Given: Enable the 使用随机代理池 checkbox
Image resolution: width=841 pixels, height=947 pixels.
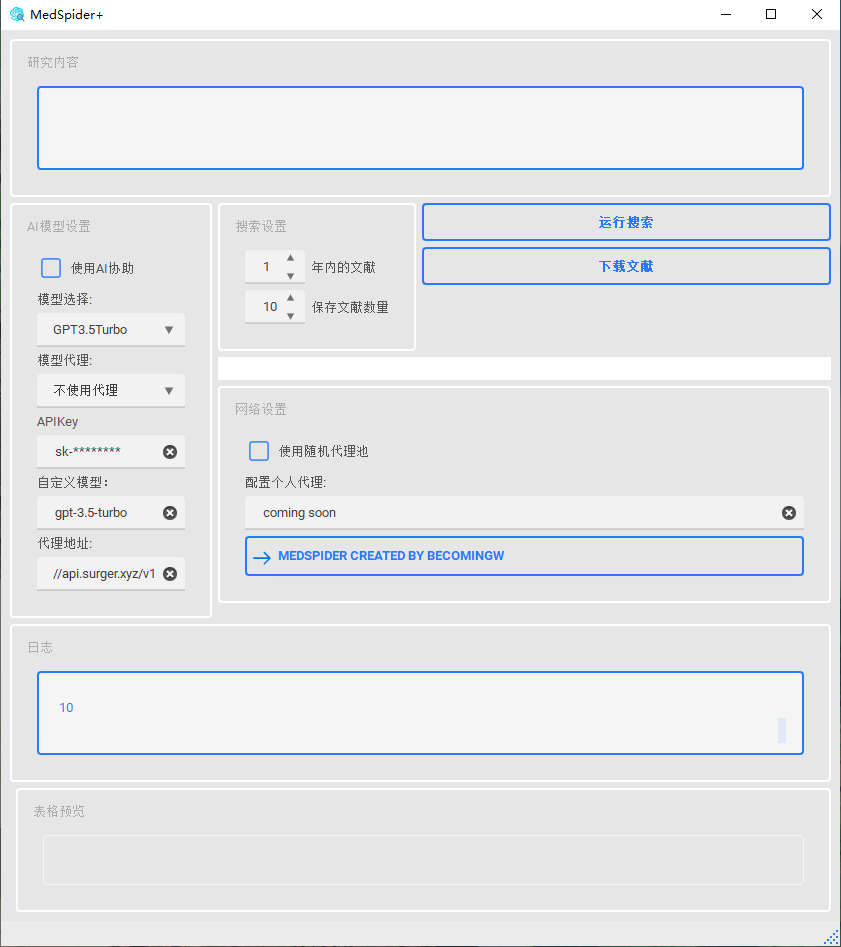Looking at the screenshot, I should (258, 451).
